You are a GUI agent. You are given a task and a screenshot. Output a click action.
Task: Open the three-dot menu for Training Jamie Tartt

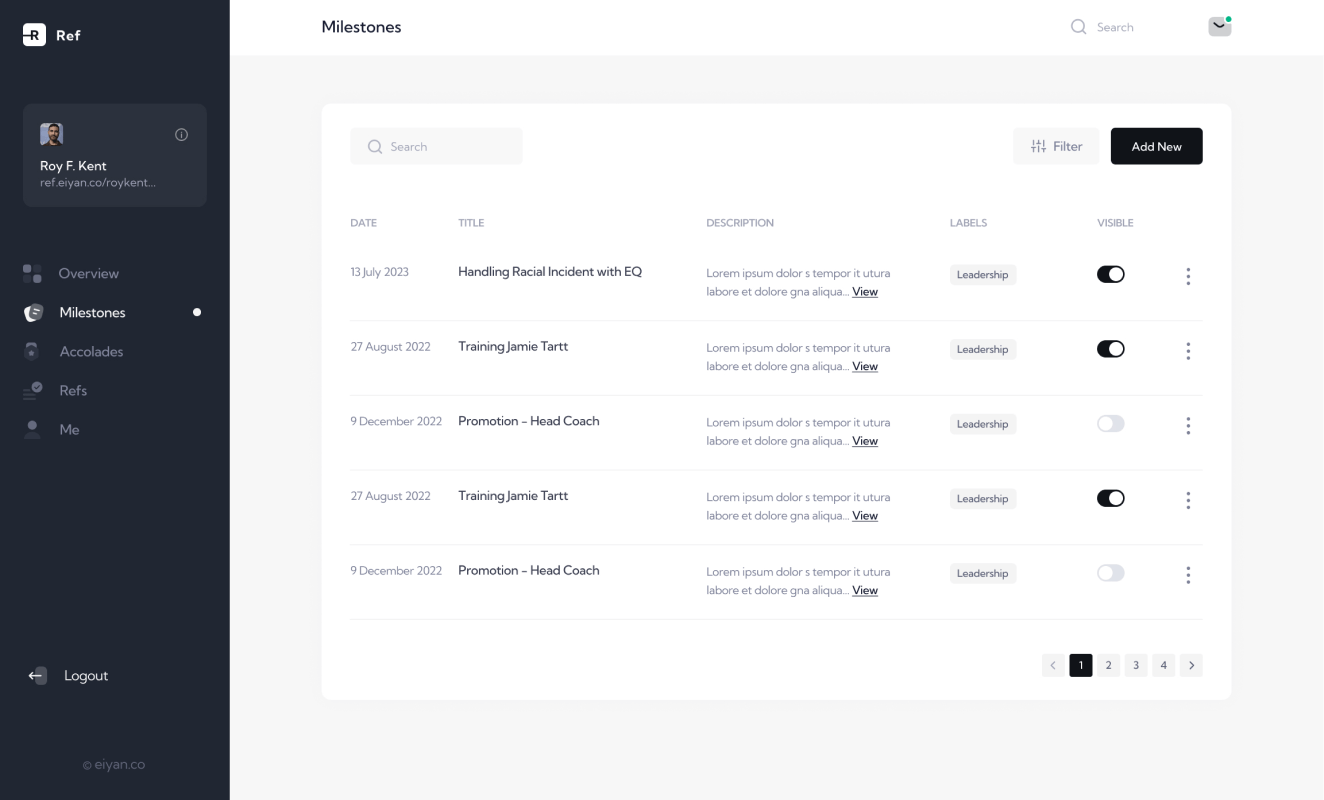[x=1188, y=351]
